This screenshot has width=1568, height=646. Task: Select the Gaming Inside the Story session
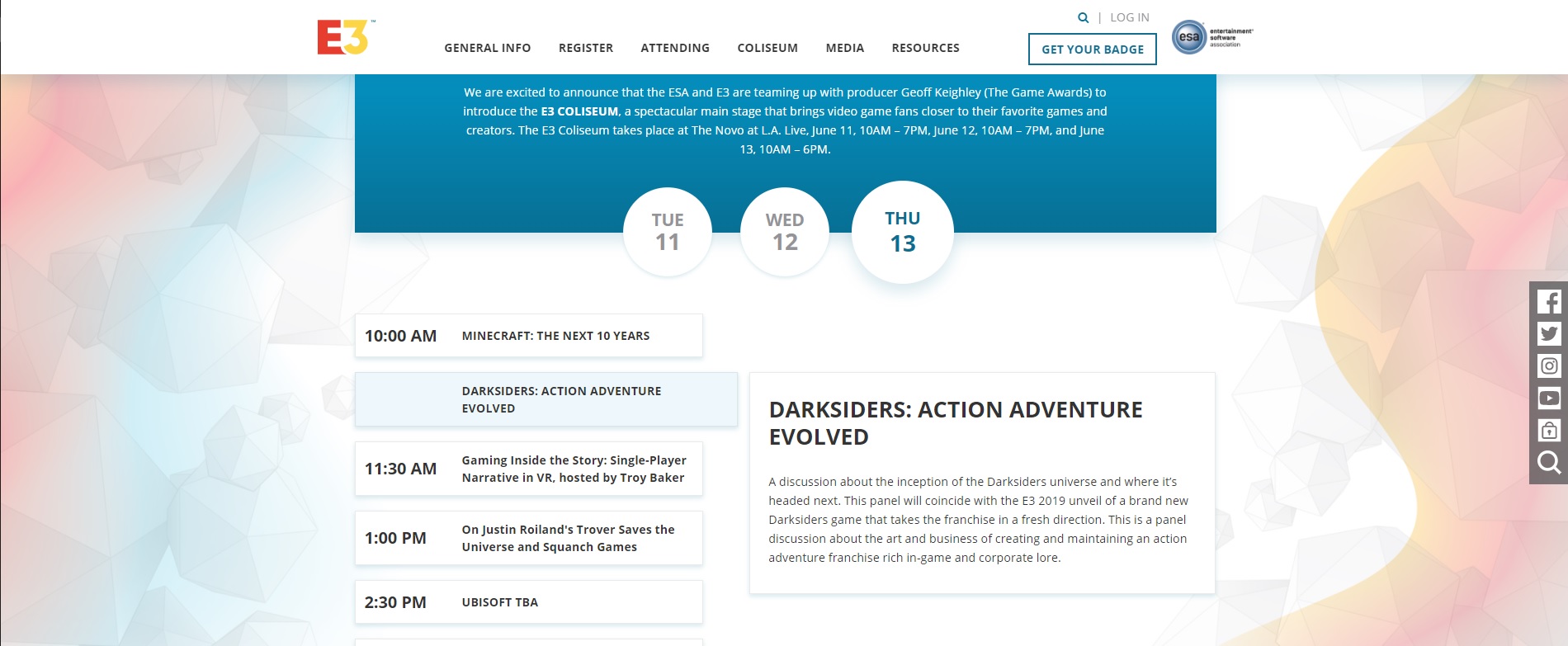(x=529, y=469)
